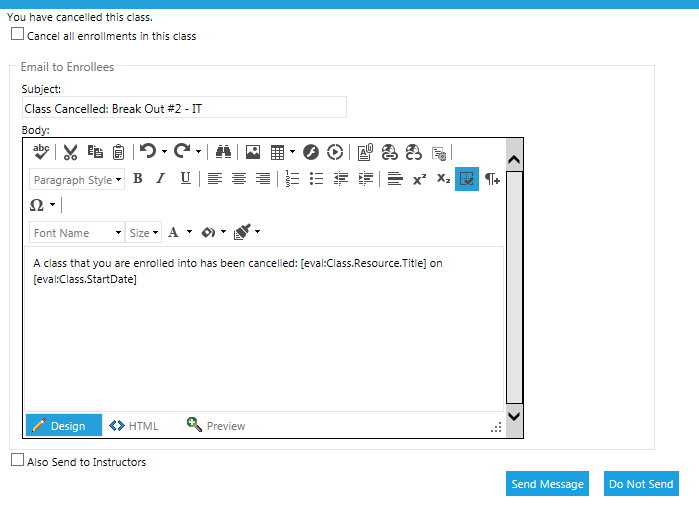The image size is (699, 515).
Task: Click into the Subject text field
Action: (184, 108)
